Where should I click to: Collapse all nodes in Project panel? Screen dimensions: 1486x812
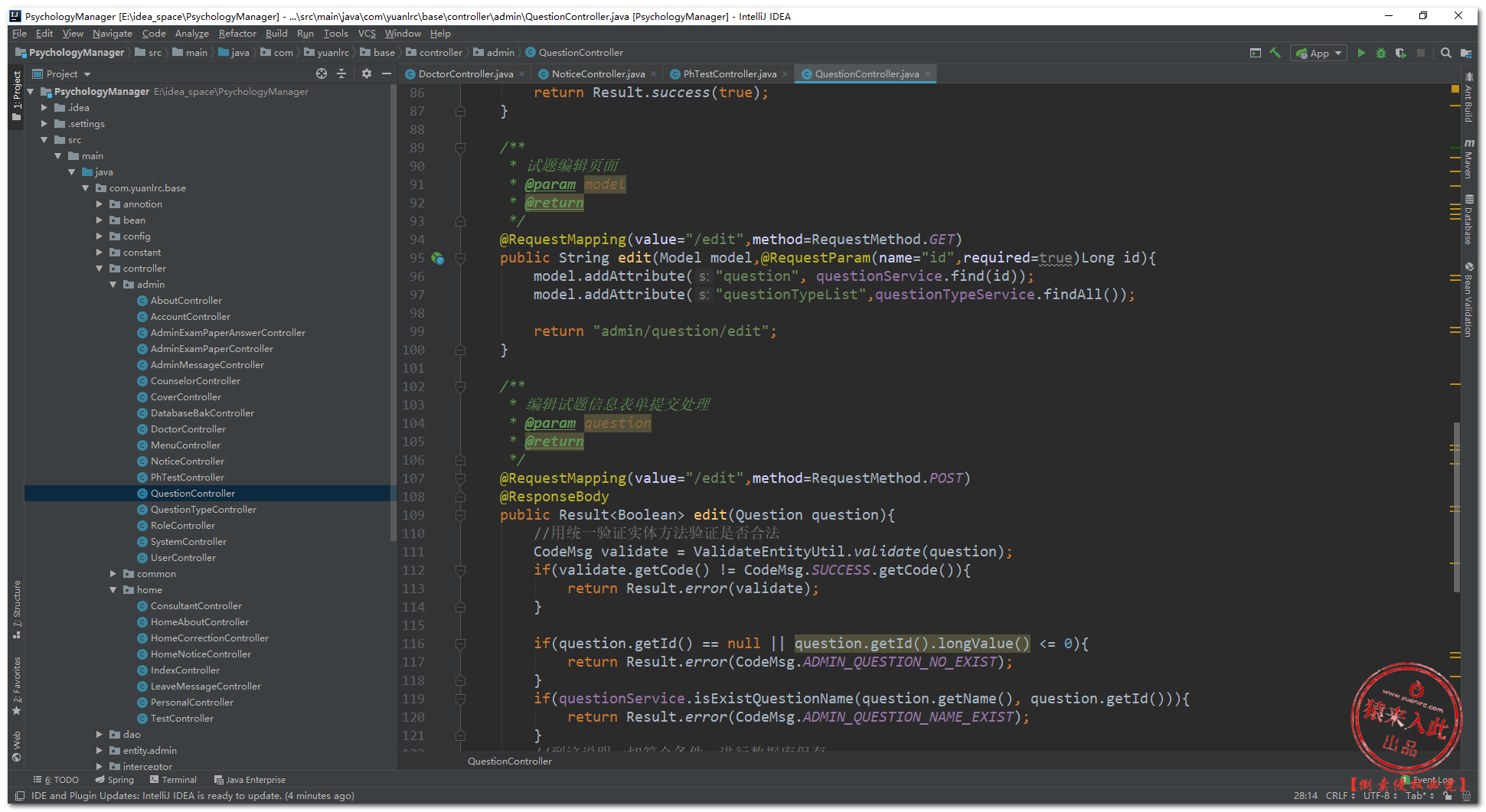(341, 73)
